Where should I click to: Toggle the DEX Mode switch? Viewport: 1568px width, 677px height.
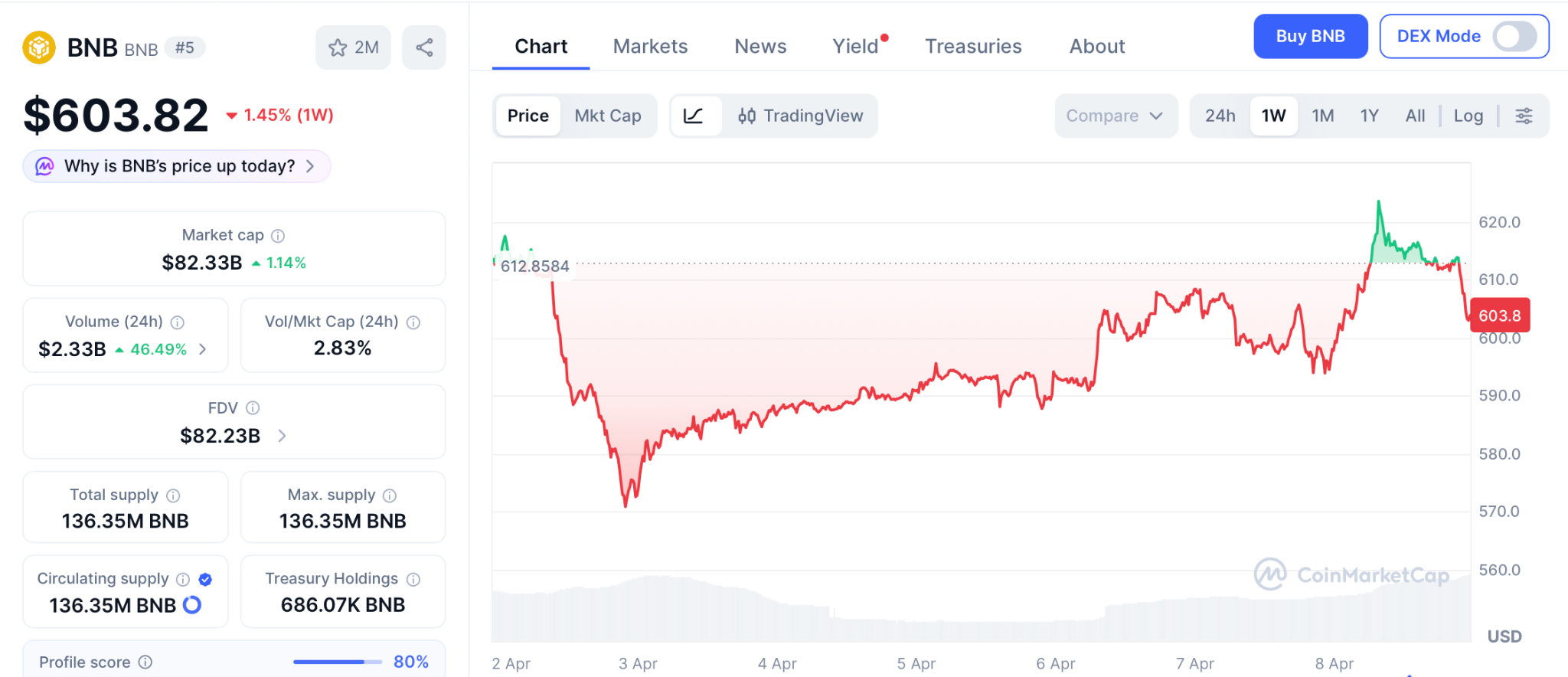pyautogui.click(x=1514, y=36)
